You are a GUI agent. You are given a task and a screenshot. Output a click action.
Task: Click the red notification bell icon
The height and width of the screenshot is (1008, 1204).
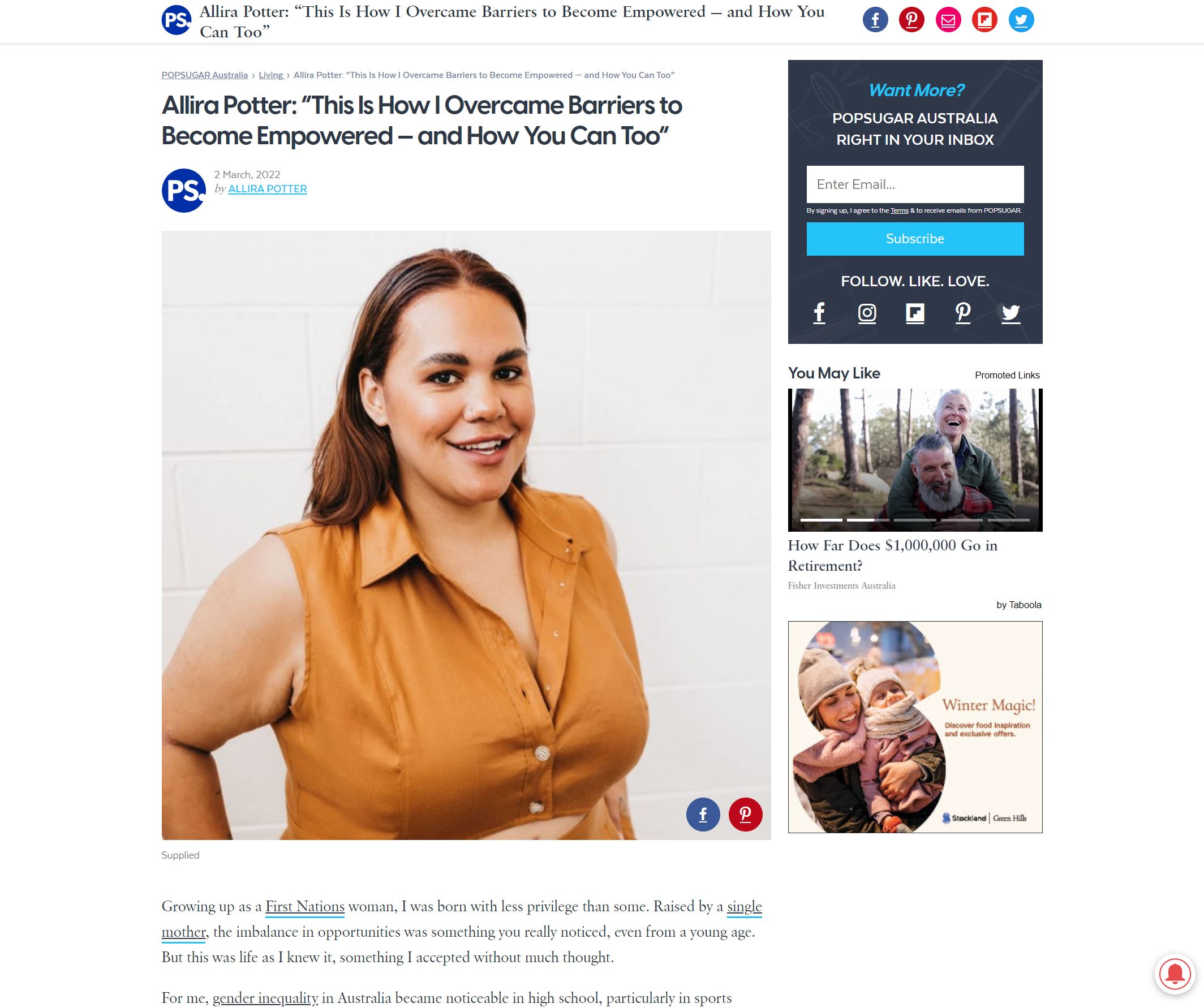click(1175, 973)
